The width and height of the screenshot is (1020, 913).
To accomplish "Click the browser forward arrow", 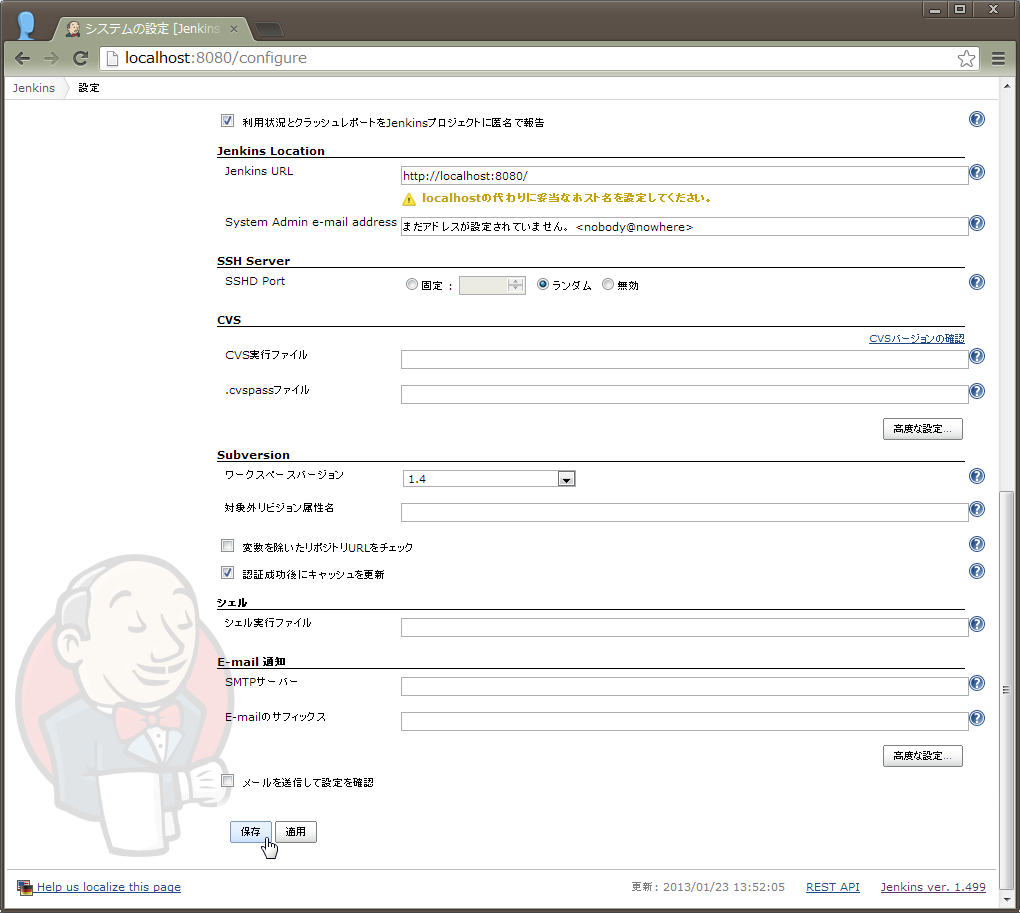I will [x=51, y=59].
